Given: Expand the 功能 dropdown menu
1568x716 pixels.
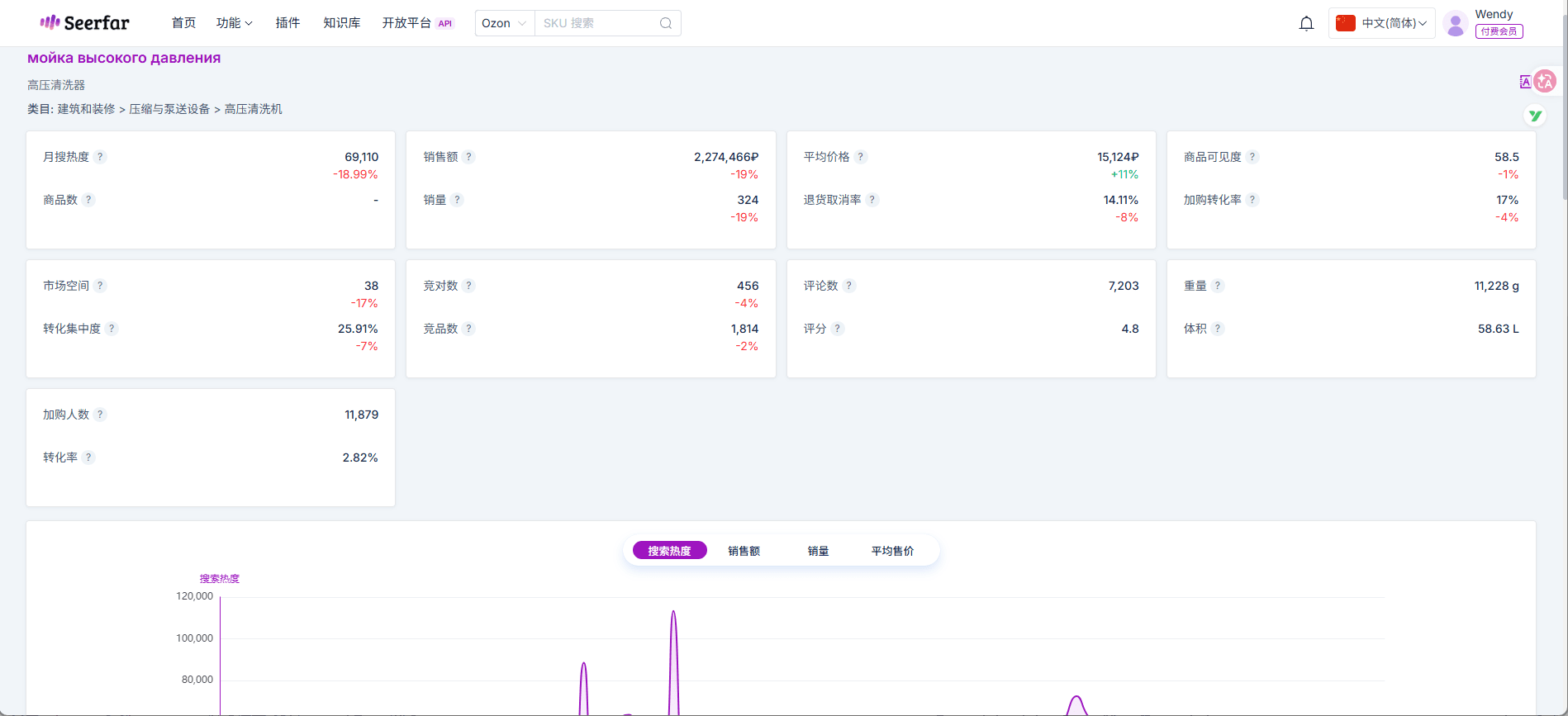Looking at the screenshot, I should (235, 23).
